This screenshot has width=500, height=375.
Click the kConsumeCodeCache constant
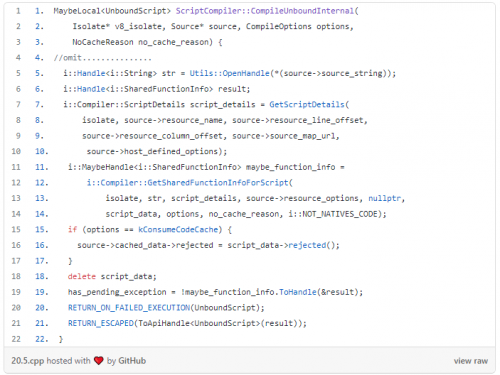pos(178,230)
